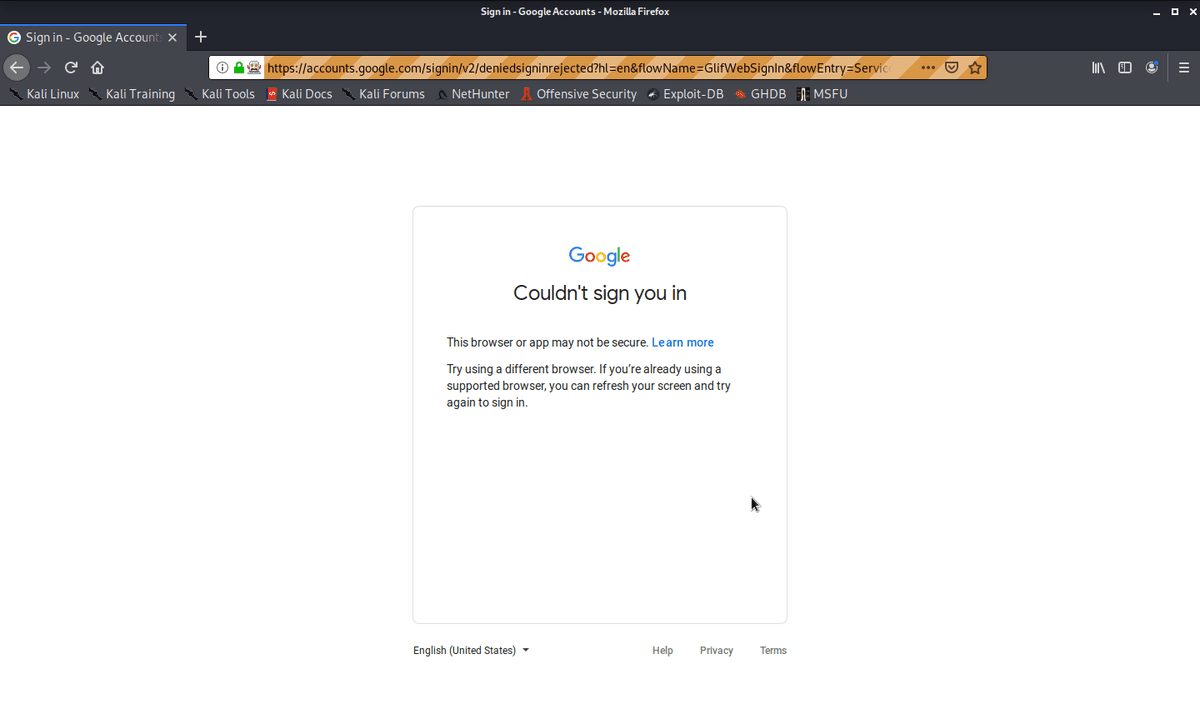Open the Help footer link

pos(663,650)
